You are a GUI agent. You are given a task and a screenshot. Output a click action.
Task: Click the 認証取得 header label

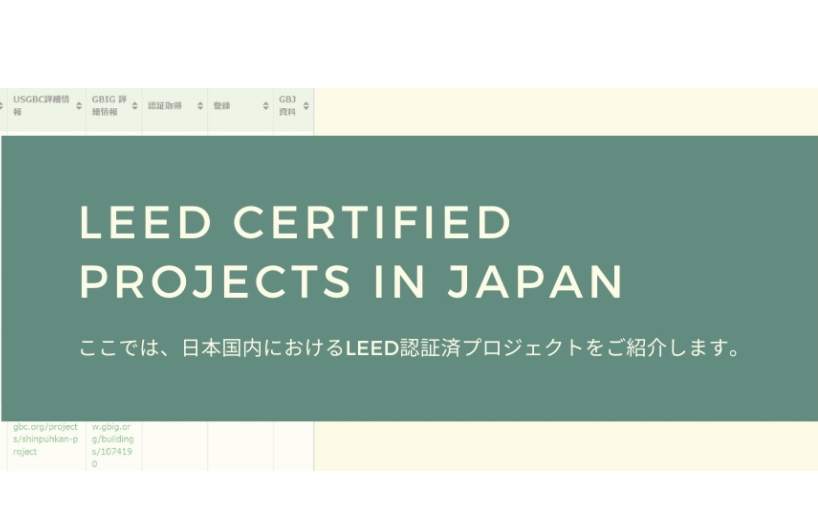165,106
